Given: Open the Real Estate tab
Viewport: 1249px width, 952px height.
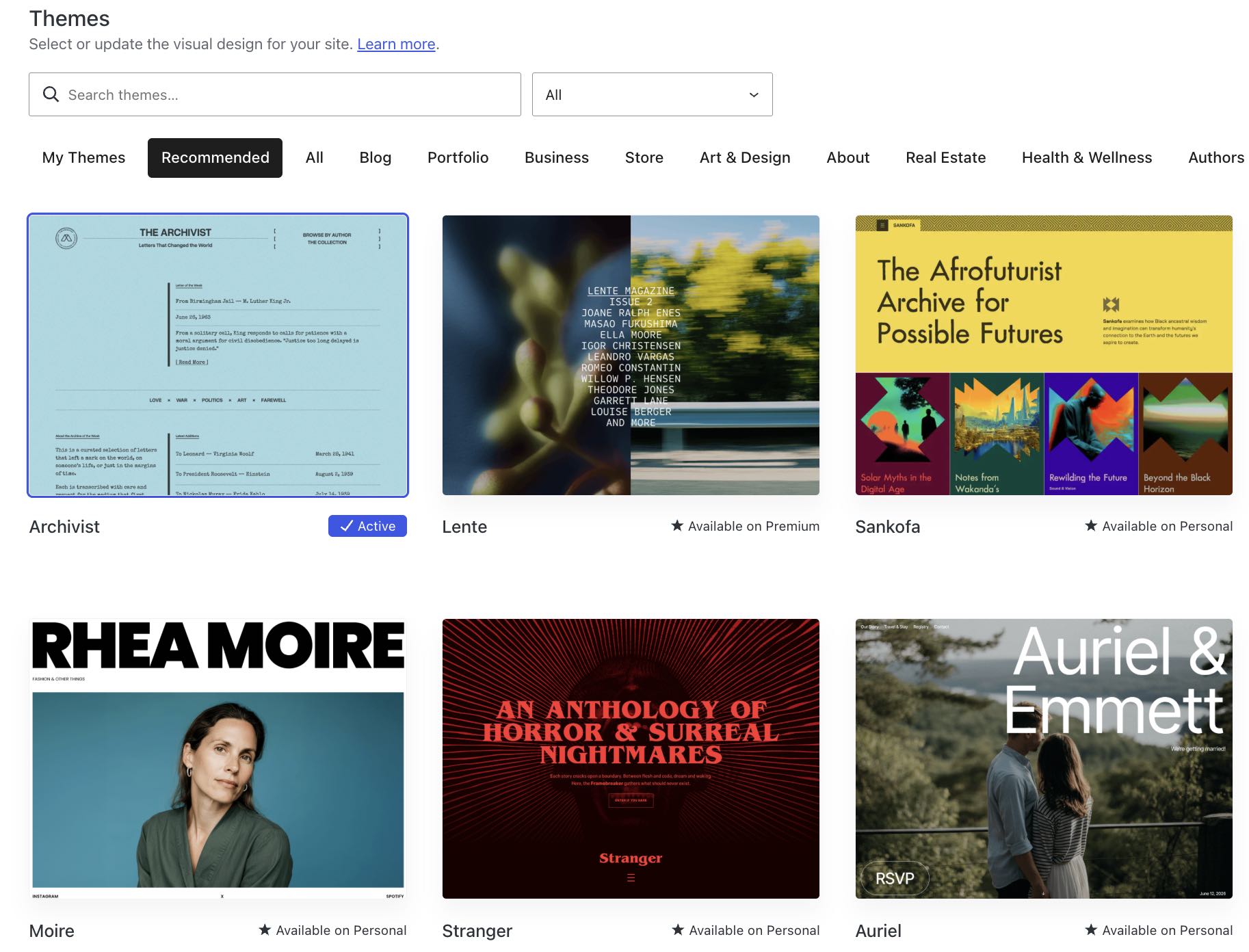Looking at the screenshot, I should (x=946, y=158).
